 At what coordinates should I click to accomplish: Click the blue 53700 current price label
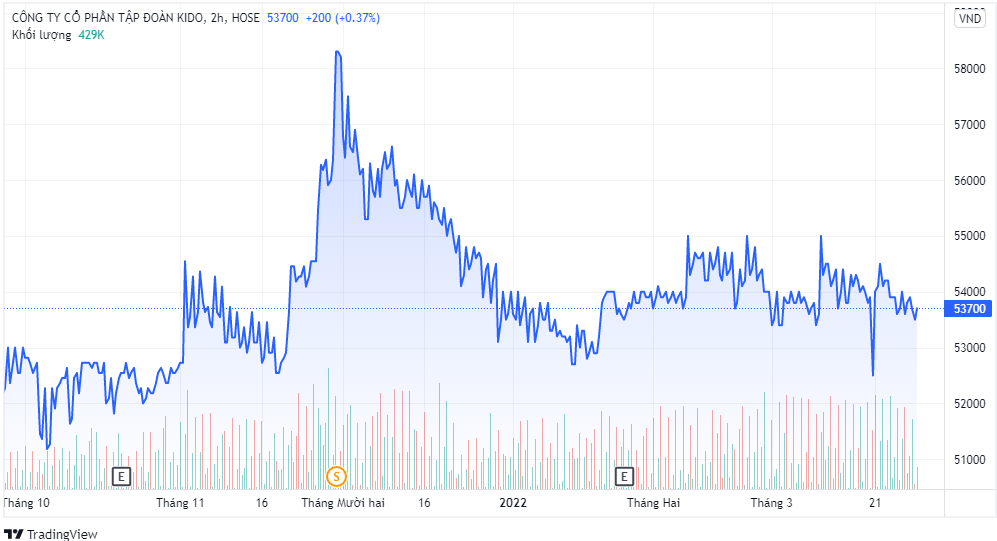(970, 309)
